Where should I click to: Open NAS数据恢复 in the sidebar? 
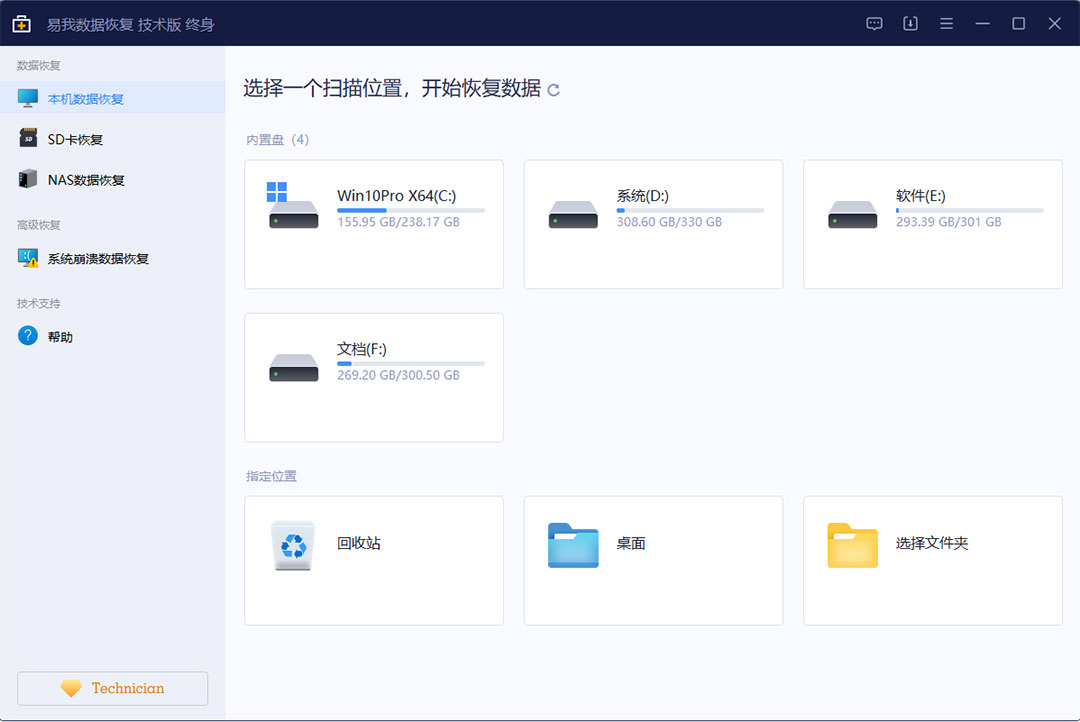112,180
